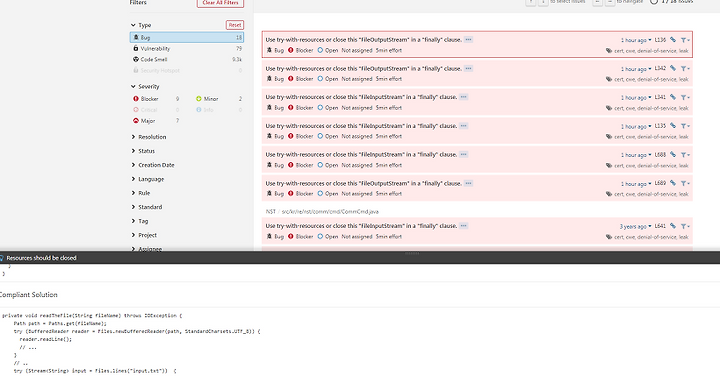The image size is (720, 376).
Task: Click the rule panel resize handle
Action: pos(411,253)
